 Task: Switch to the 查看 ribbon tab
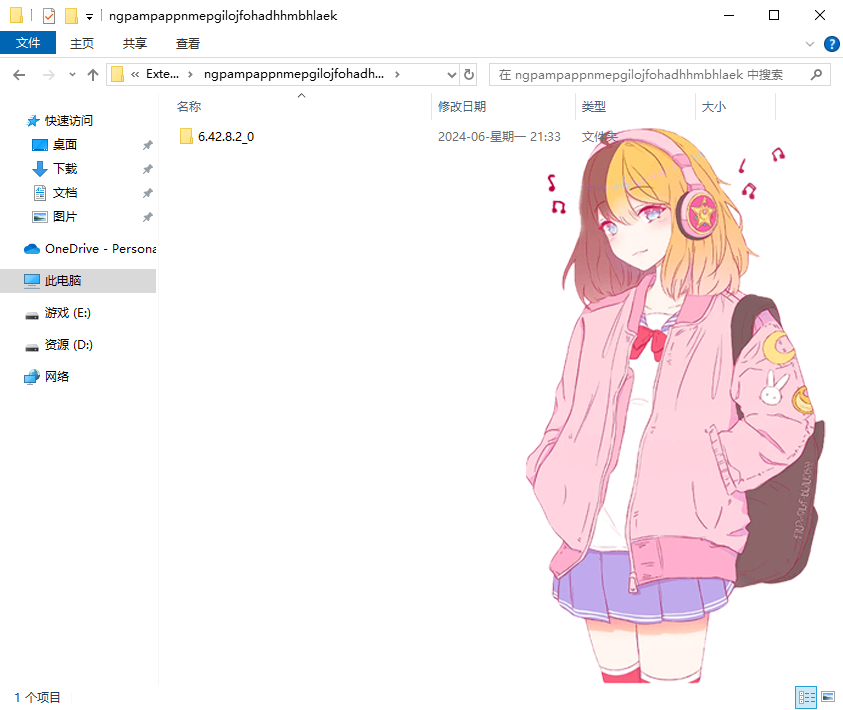[x=188, y=43]
